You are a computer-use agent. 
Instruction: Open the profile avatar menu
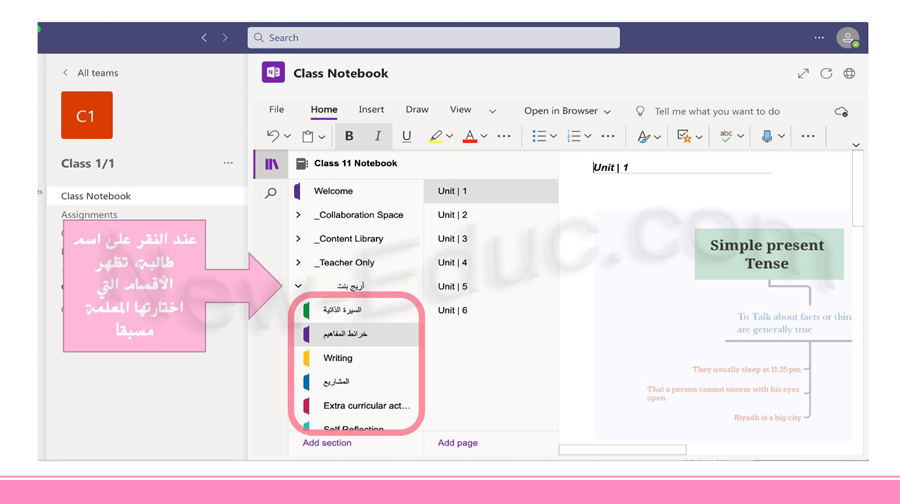[847, 38]
